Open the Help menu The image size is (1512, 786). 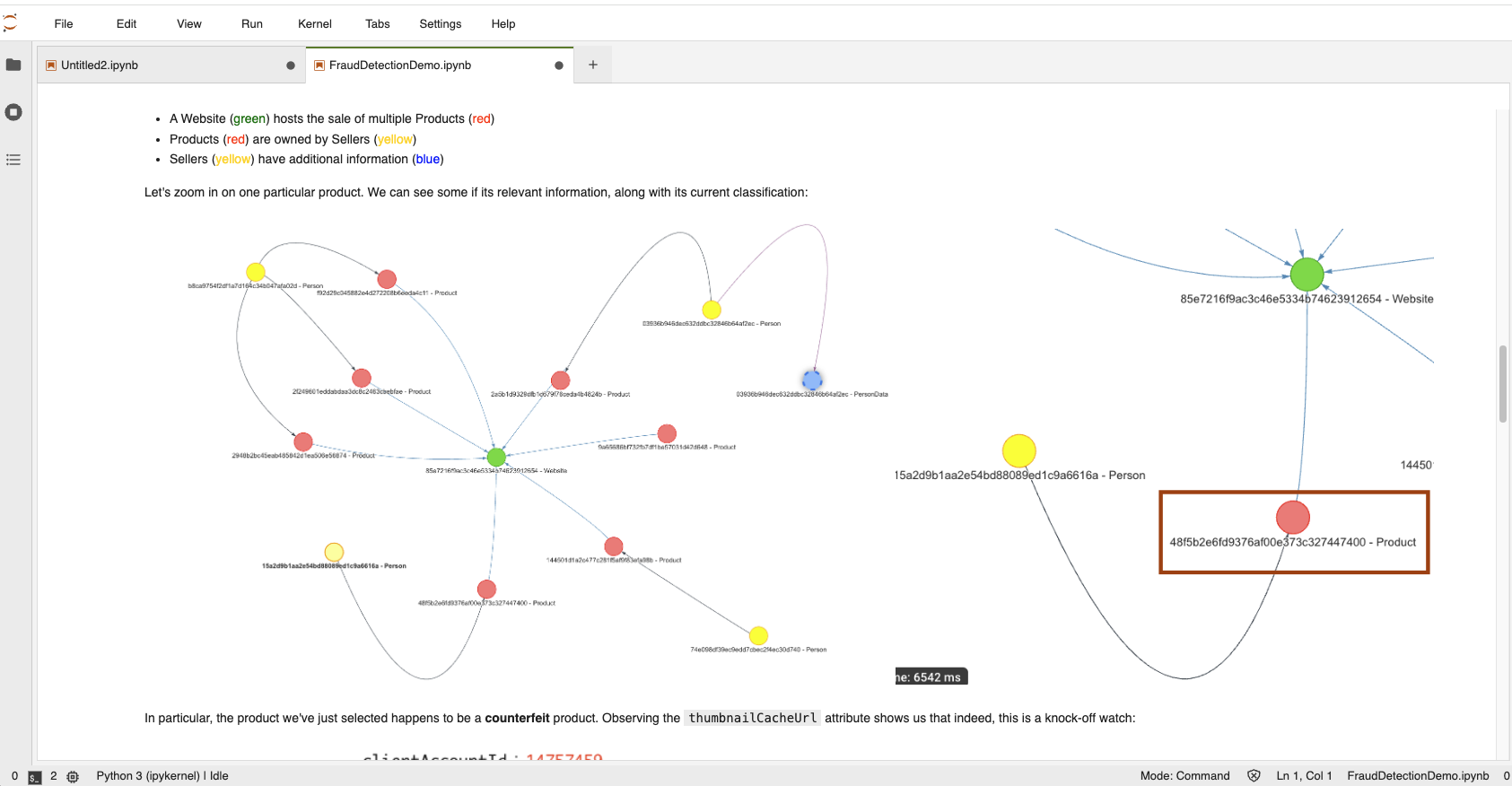pos(503,24)
